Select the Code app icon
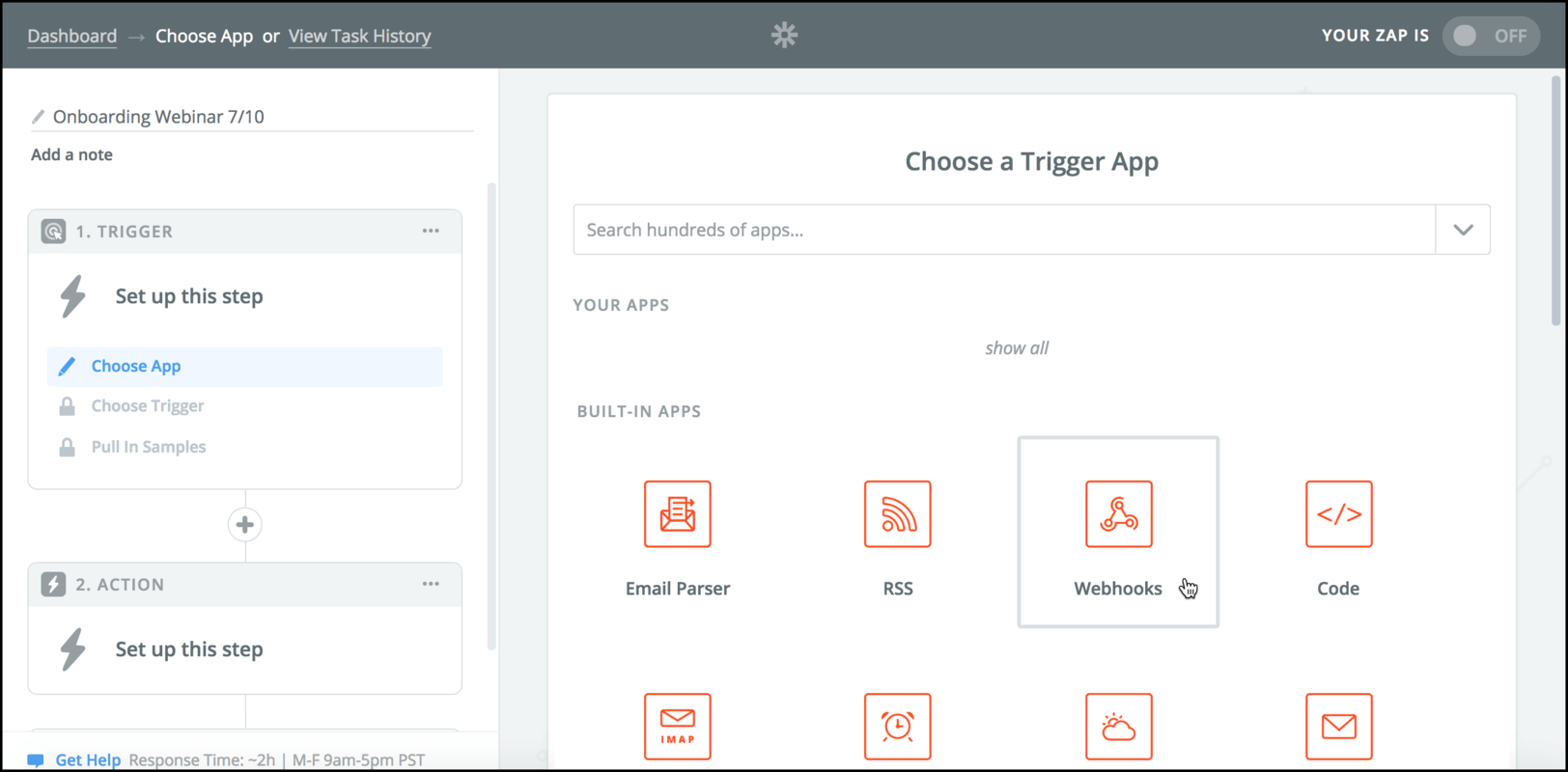 1338,514
